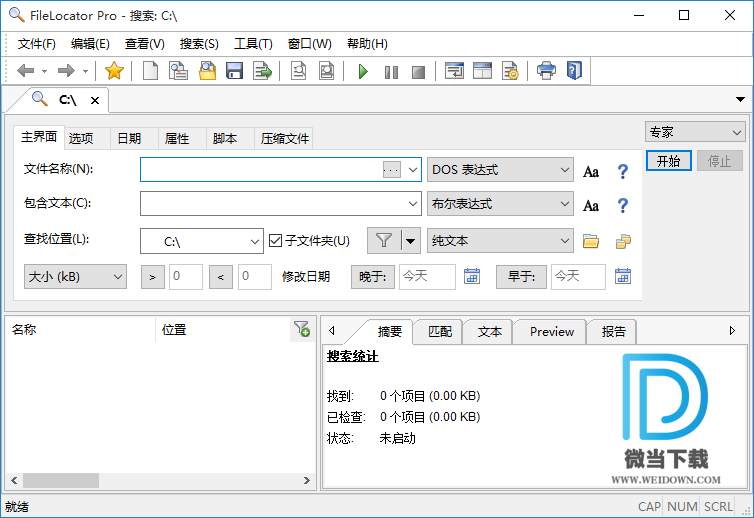Switch to the 压缩文件 tab
The width and height of the screenshot is (754, 518).
pos(285,139)
